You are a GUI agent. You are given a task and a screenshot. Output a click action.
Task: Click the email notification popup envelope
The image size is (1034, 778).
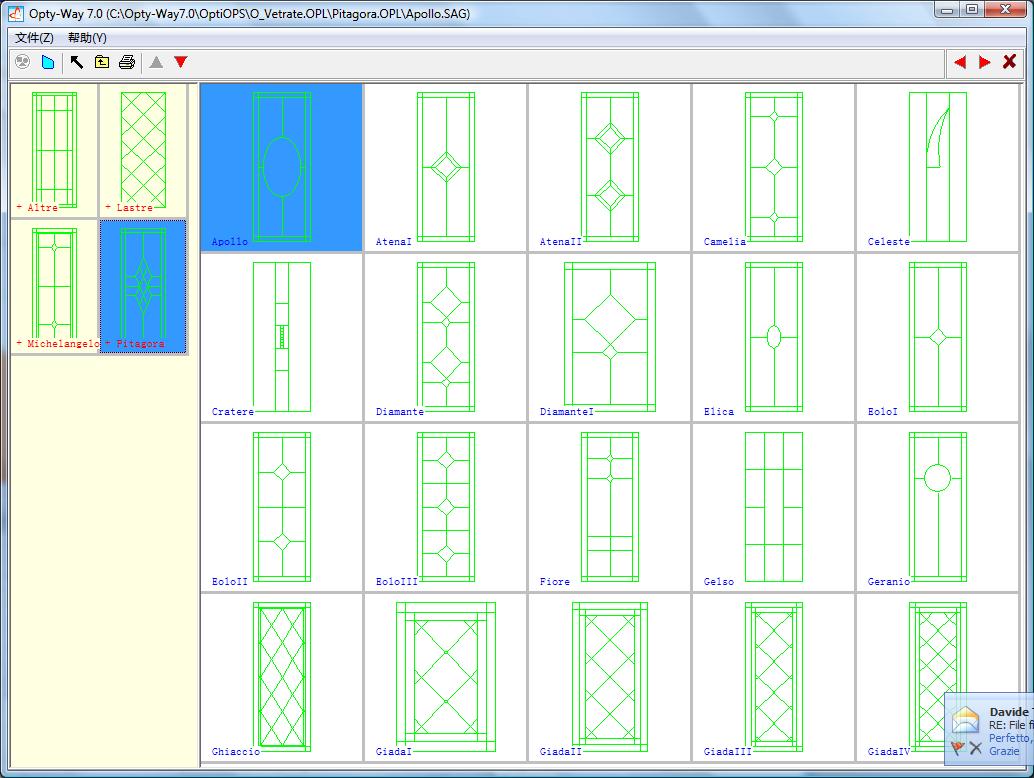click(966, 719)
